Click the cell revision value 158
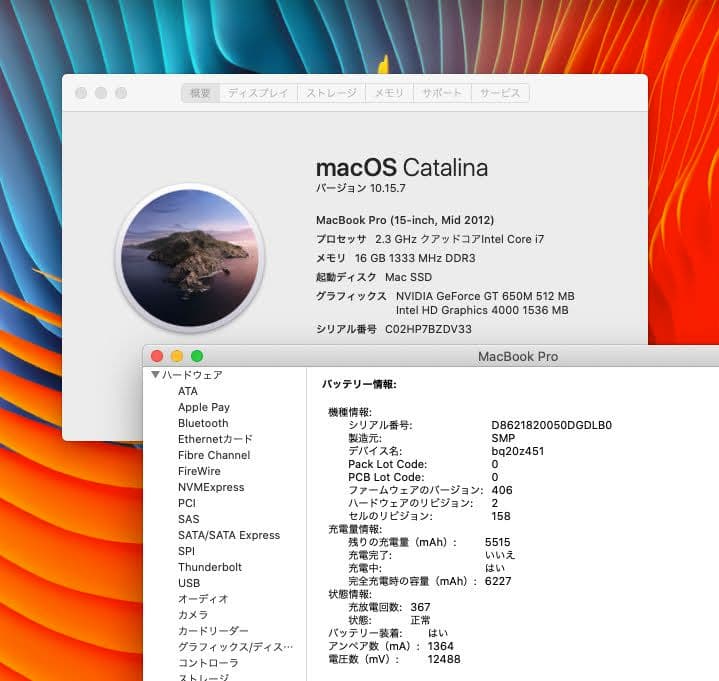Viewport: 719px width, 681px height. coord(501,516)
